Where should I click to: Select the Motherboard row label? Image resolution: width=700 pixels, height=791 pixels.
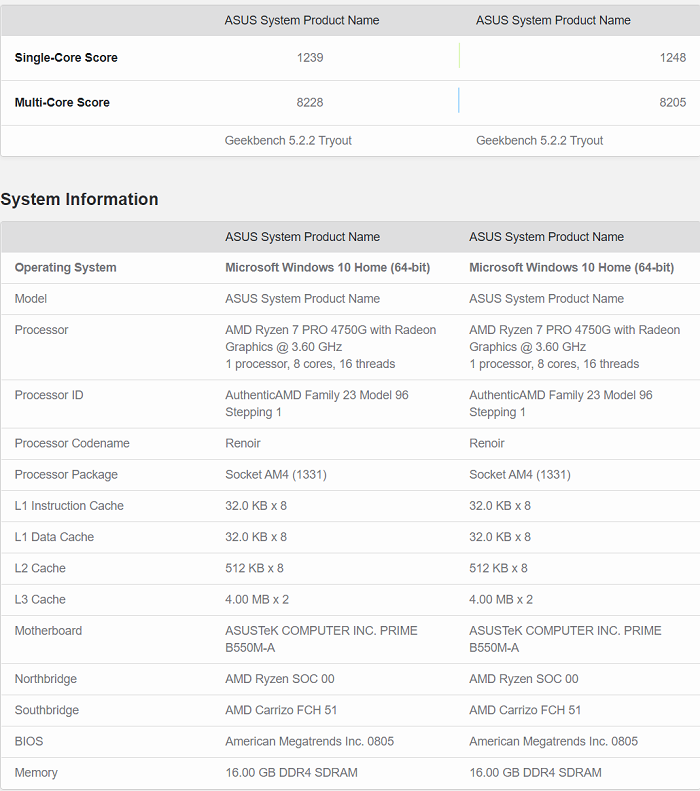(x=48, y=631)
